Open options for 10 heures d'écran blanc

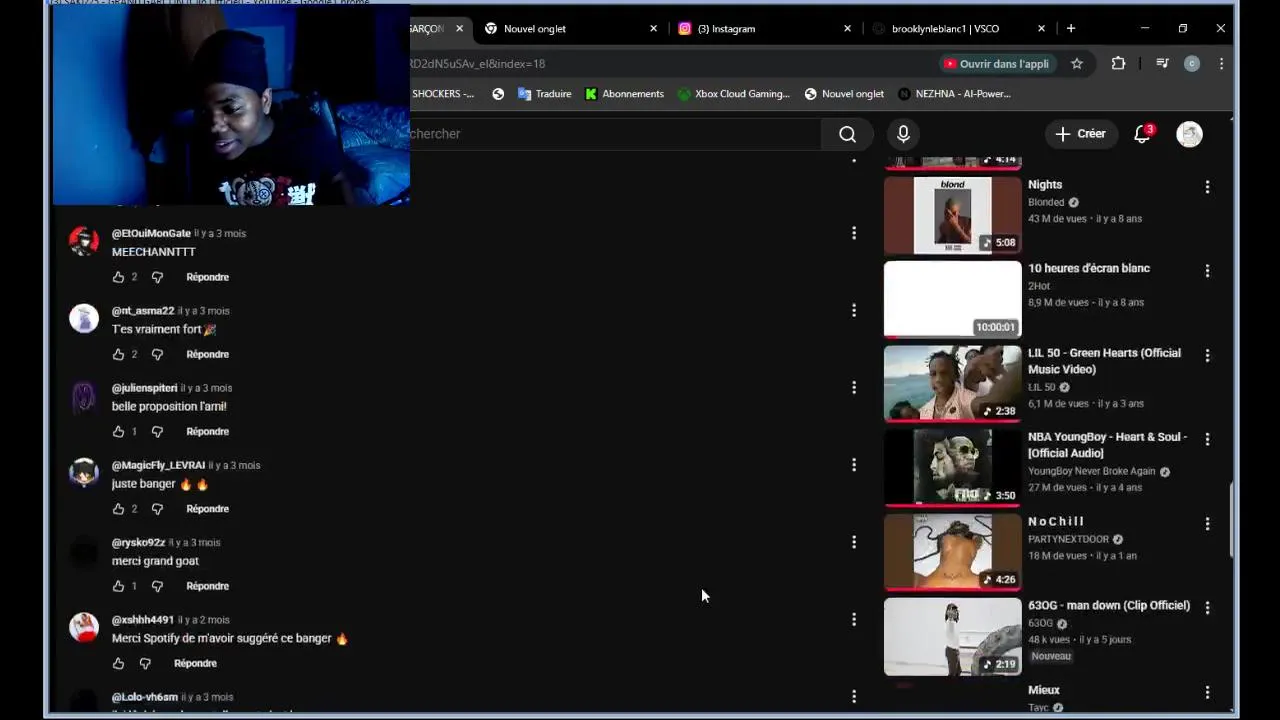1207,271
